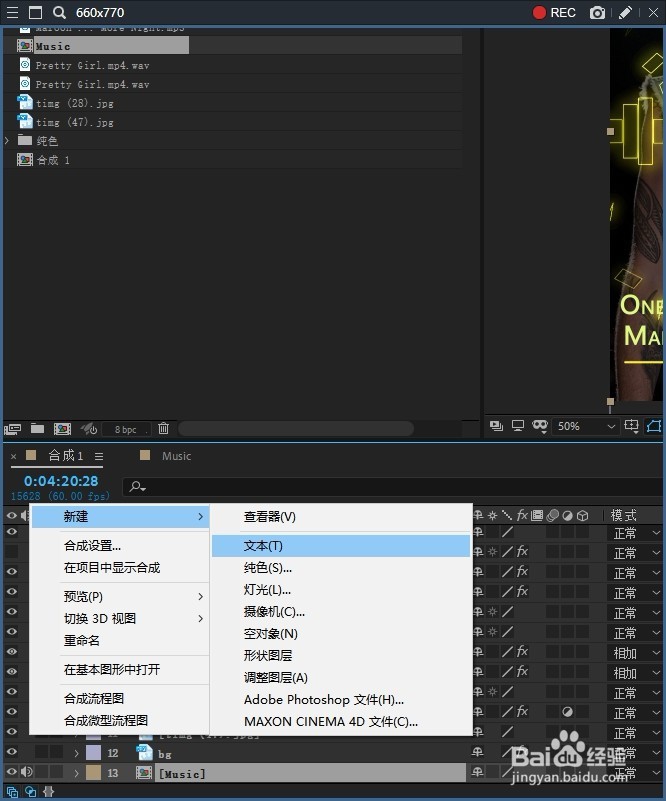Screen dimensions: 666x801
Task: Toggle visibility eye of layer 13 Music
Action: (x=11, y=772)
